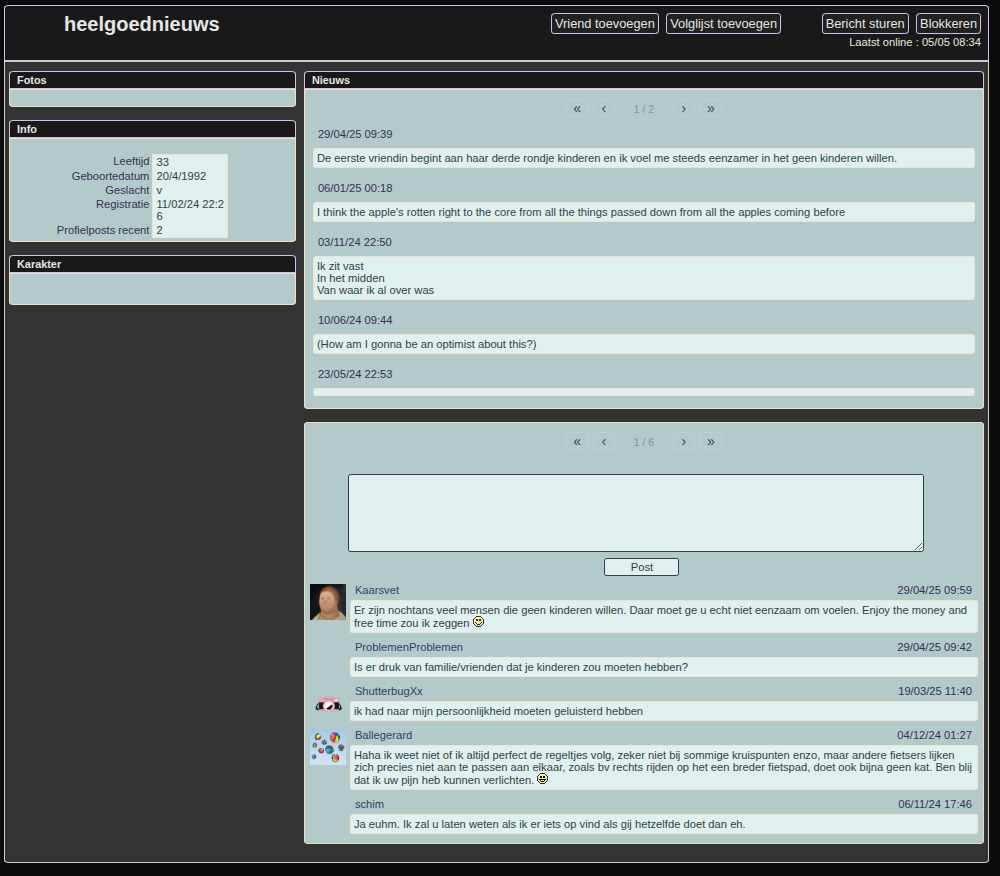Open Ballegerard's colorful balls avatar
The width and height of the screenshot is (1000, 876).
[328, 747]
